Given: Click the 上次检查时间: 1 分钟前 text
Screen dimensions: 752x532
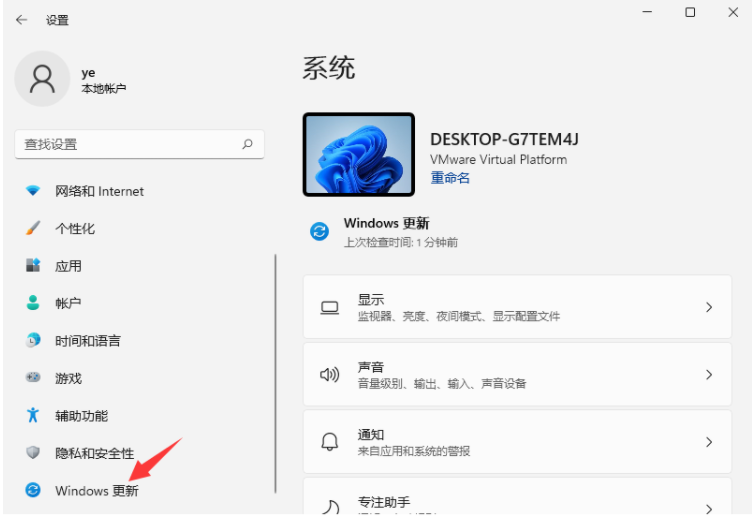Looking at the screenshot, I should [400, 242].
